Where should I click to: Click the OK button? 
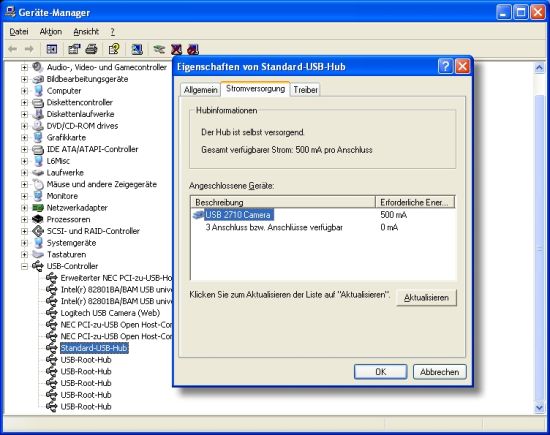tap(381, 372)
